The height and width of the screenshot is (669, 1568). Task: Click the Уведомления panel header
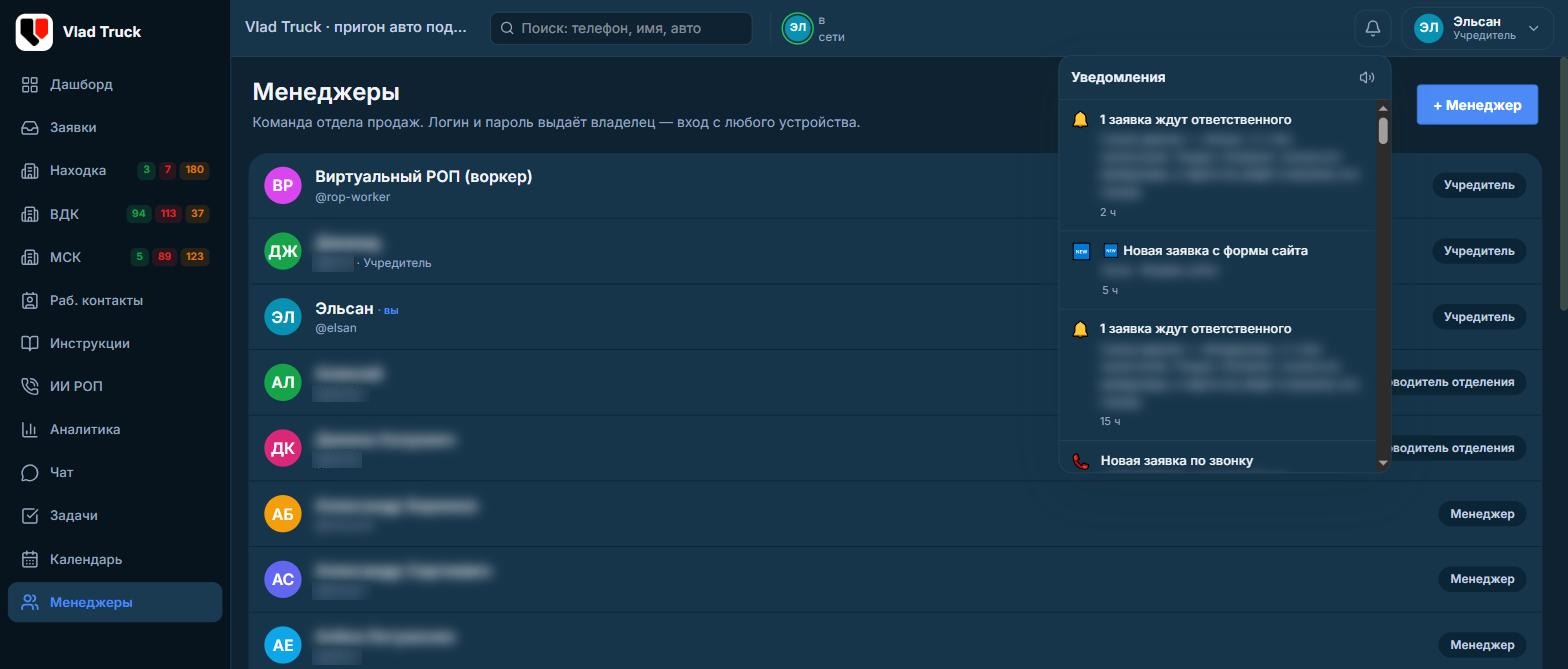click(1118, 77)
